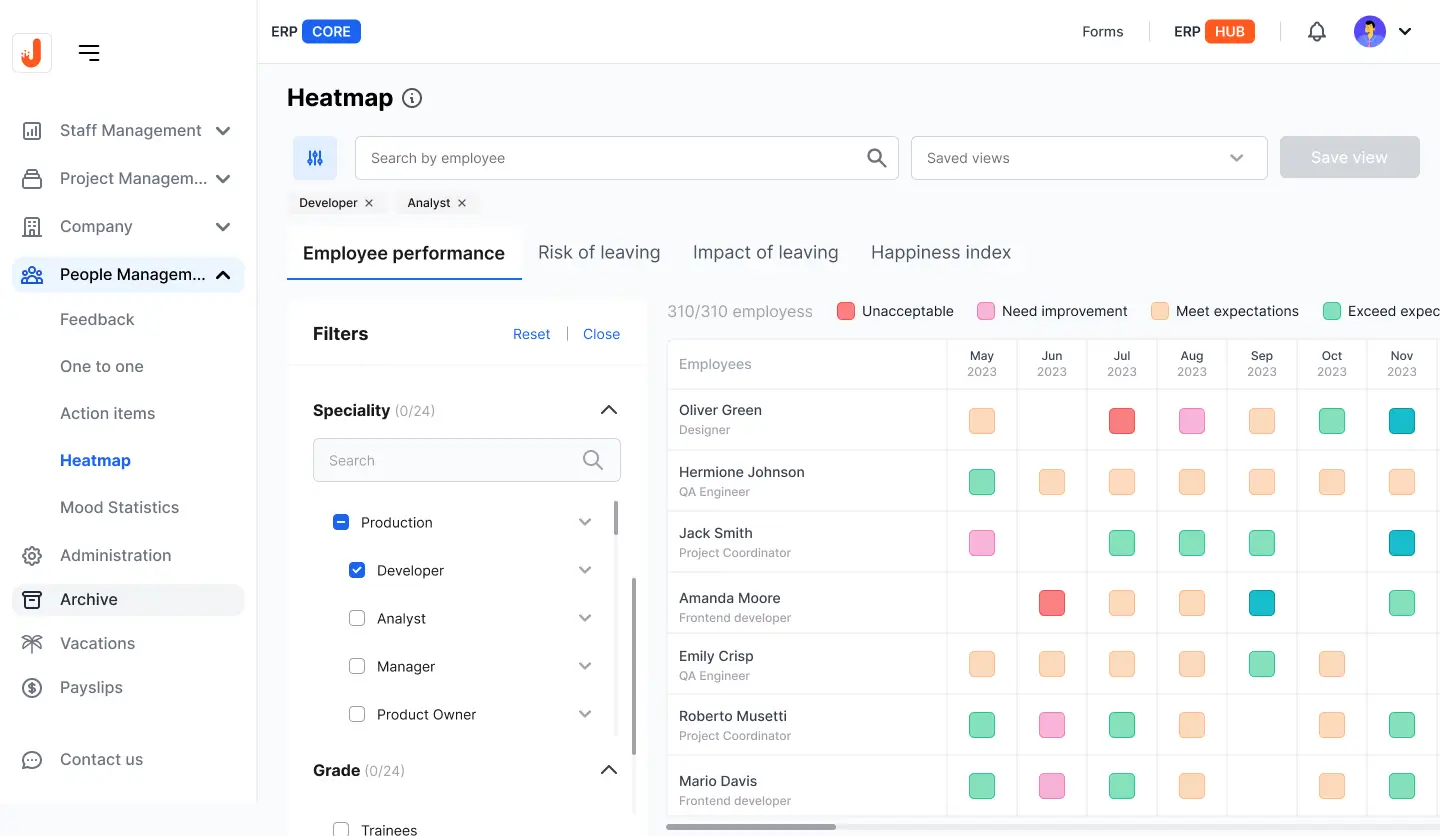Expand the Manager speciality entry
Viewport: 1440px width, 836px height.
click(x=585, y=665)
